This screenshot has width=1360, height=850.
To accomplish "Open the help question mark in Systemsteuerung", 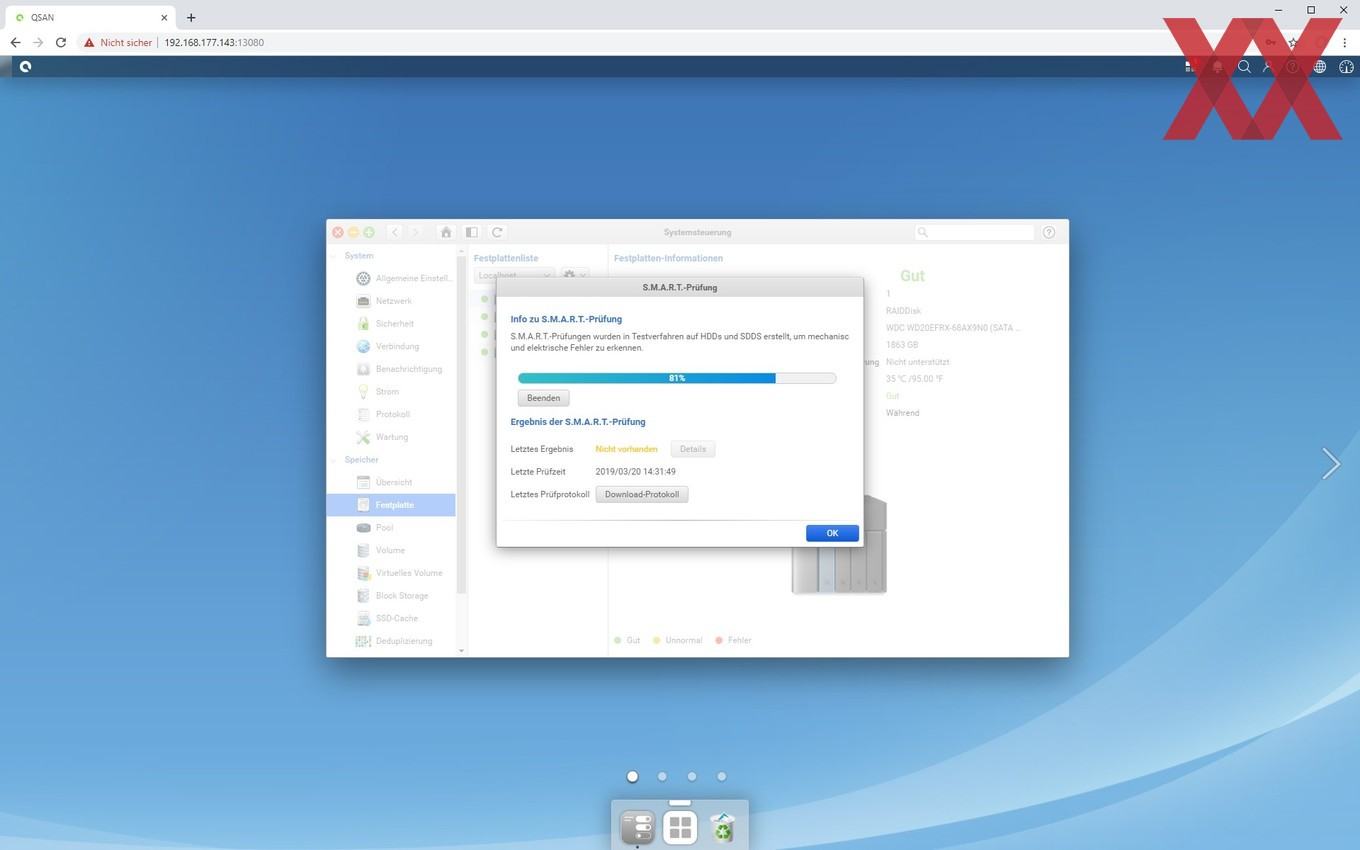I will point(1049,232).
